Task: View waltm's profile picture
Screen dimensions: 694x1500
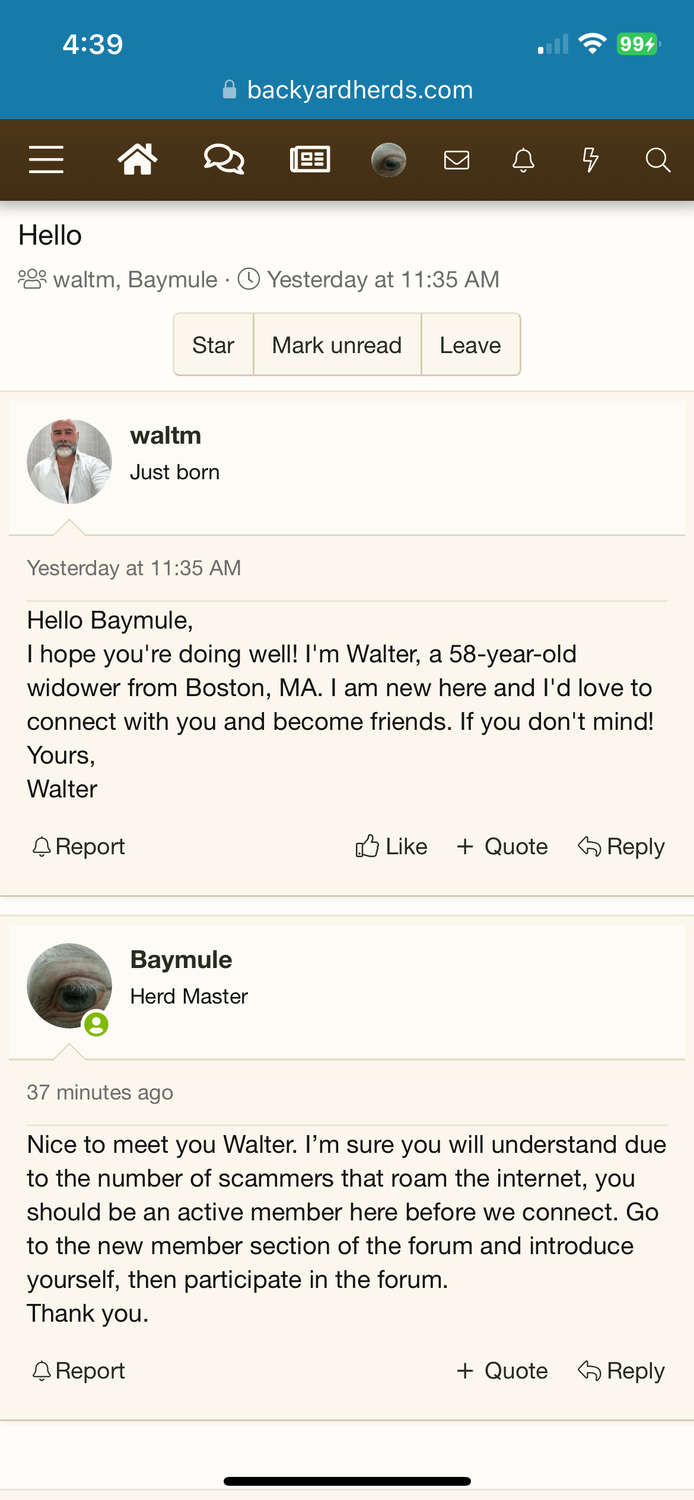Action: pyautogui.click(x=69, y=461)
